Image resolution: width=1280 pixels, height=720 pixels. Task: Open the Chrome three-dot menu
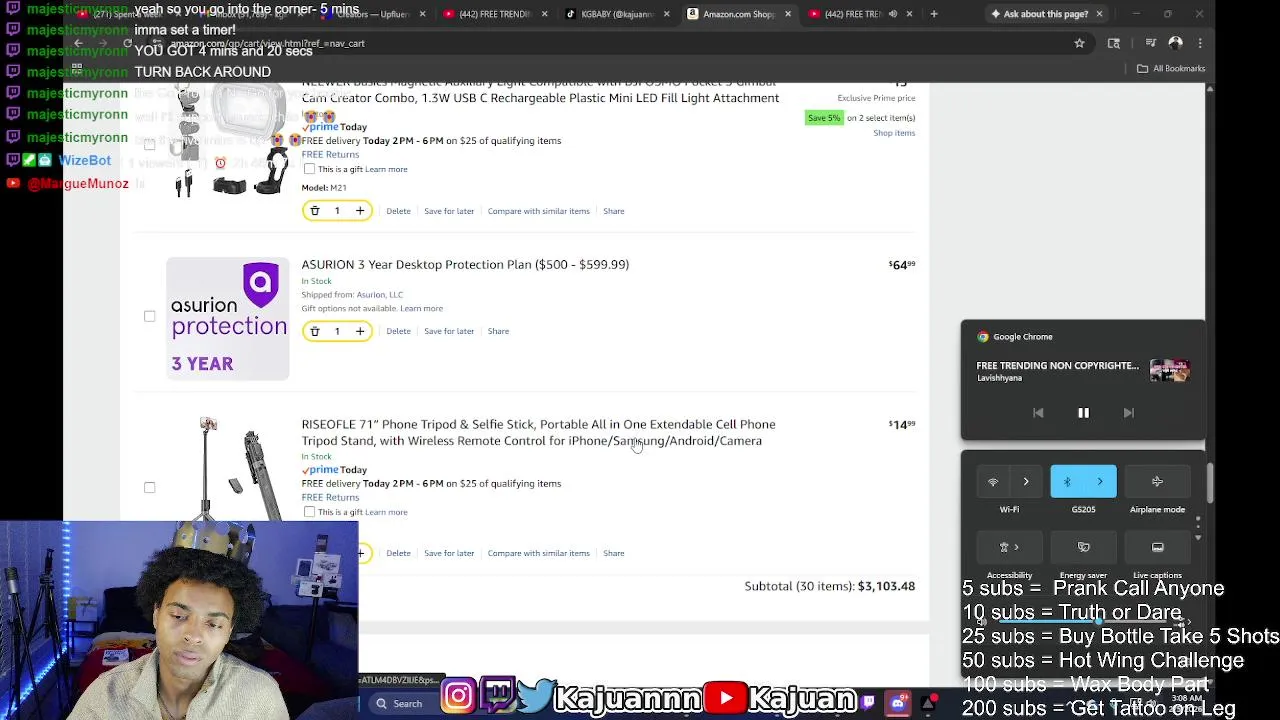coord(1200,43)
